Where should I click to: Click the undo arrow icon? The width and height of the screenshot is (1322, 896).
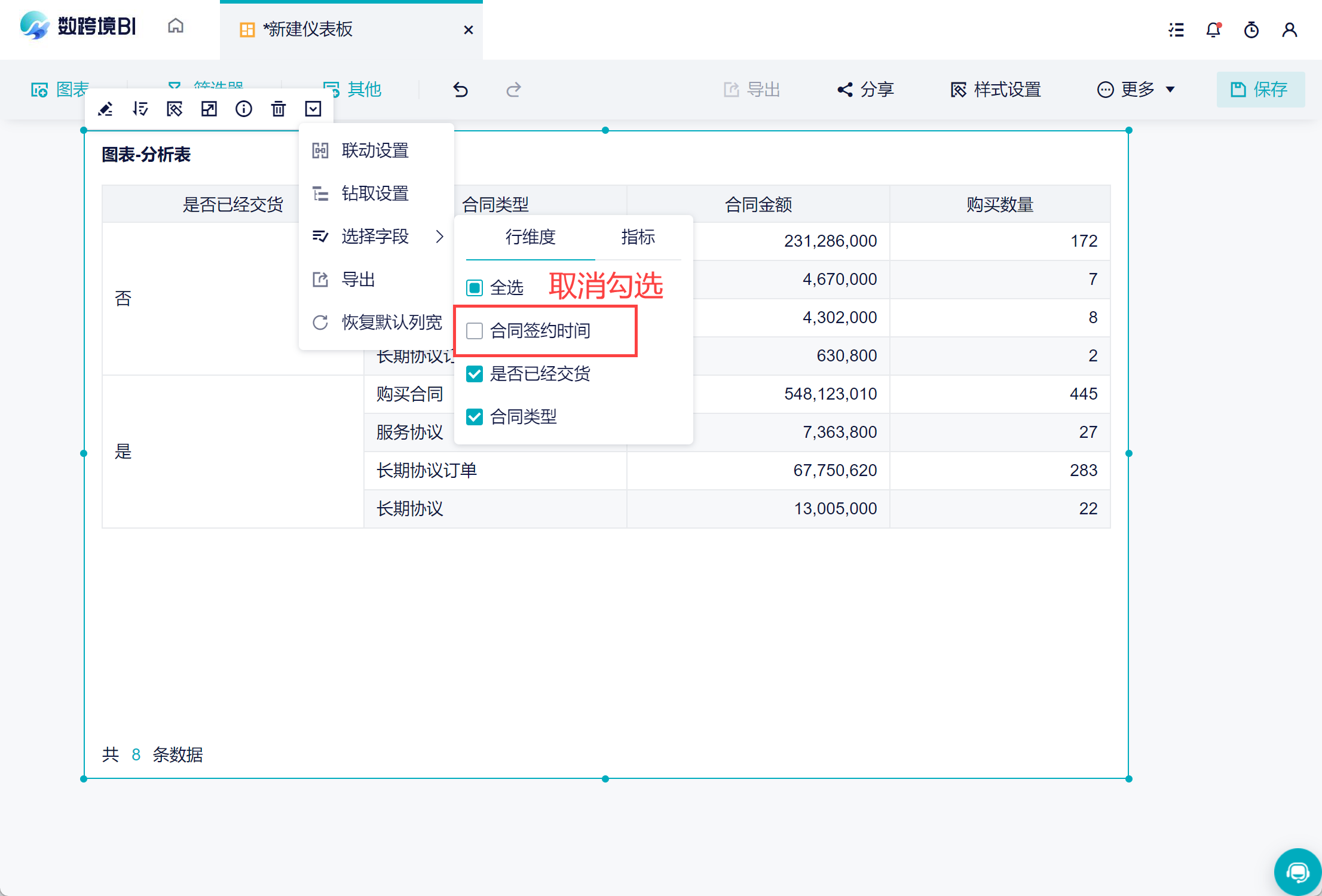[x=460, y=90]
